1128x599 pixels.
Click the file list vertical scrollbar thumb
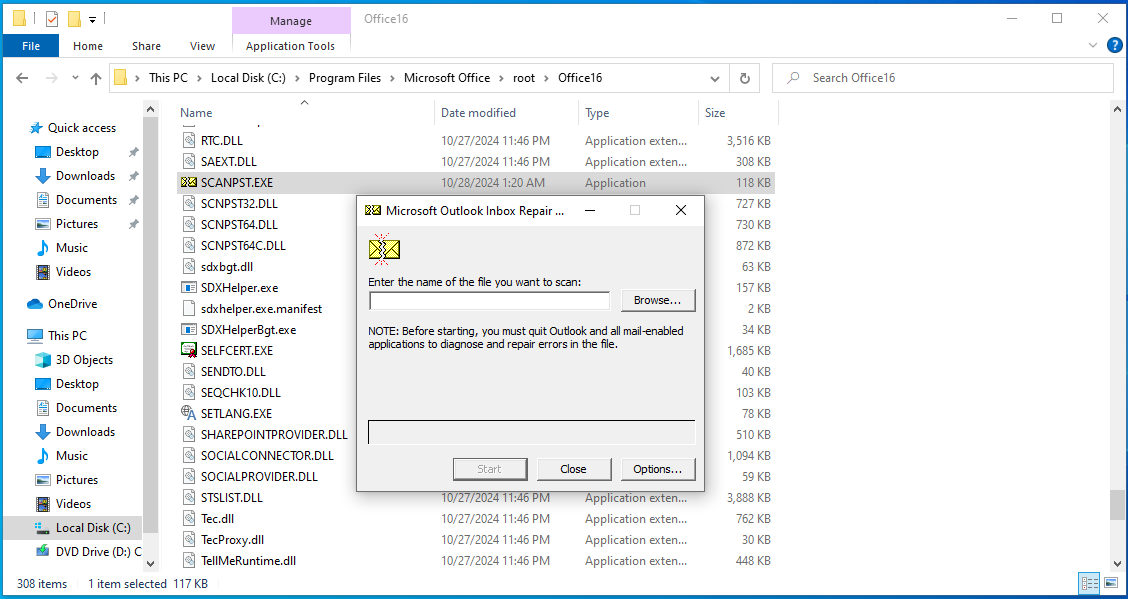pos(1116,505)
